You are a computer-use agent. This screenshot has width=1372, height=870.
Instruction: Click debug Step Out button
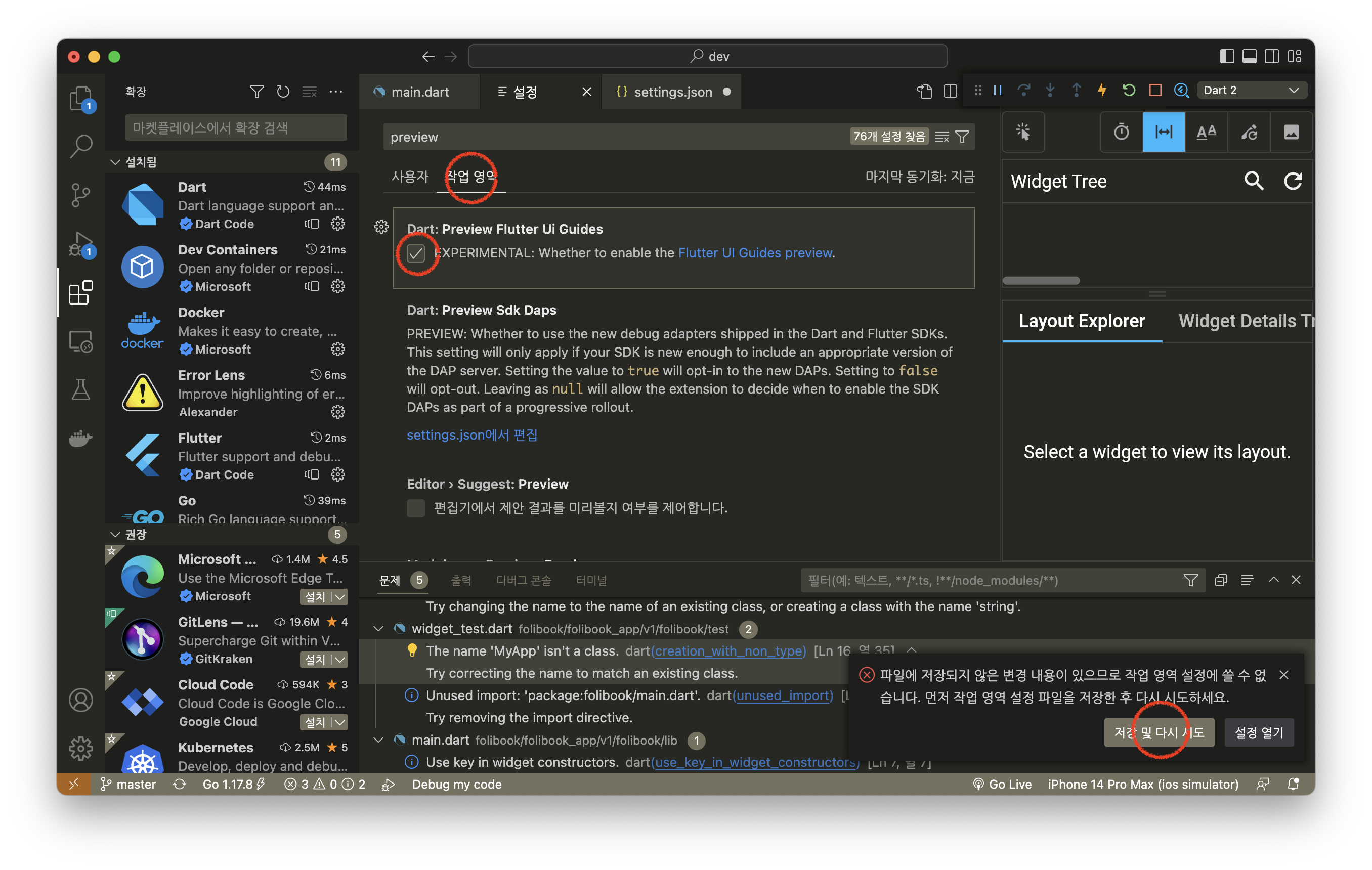[x=1076, y=90]
